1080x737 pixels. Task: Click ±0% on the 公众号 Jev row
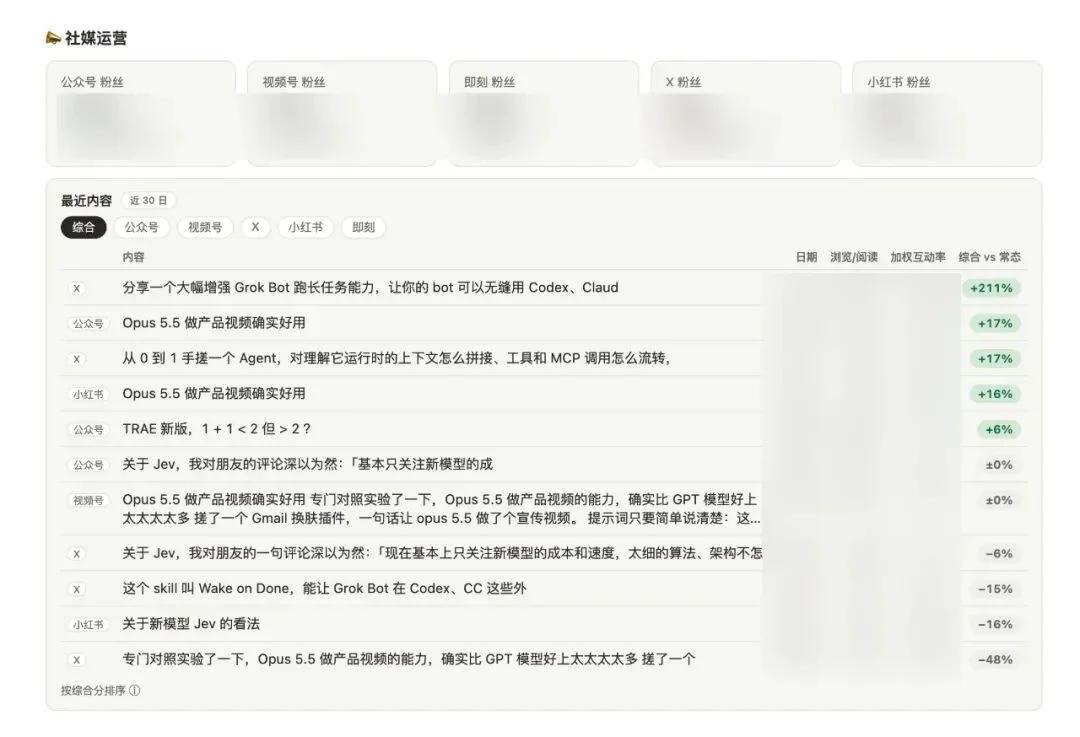click(999, 465)
